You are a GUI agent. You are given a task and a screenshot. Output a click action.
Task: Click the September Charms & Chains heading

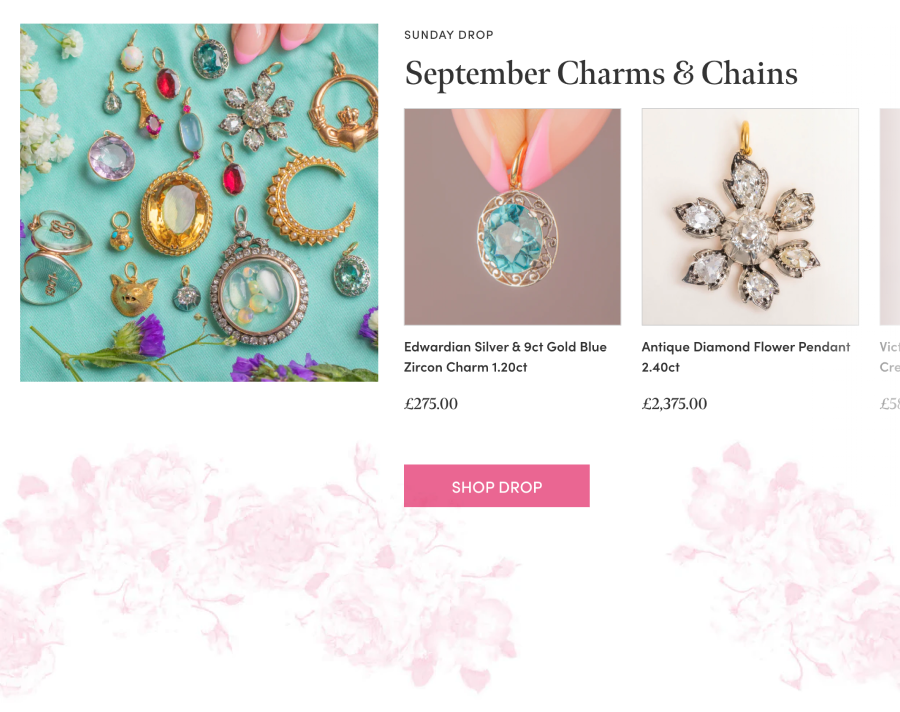point(601,74)
